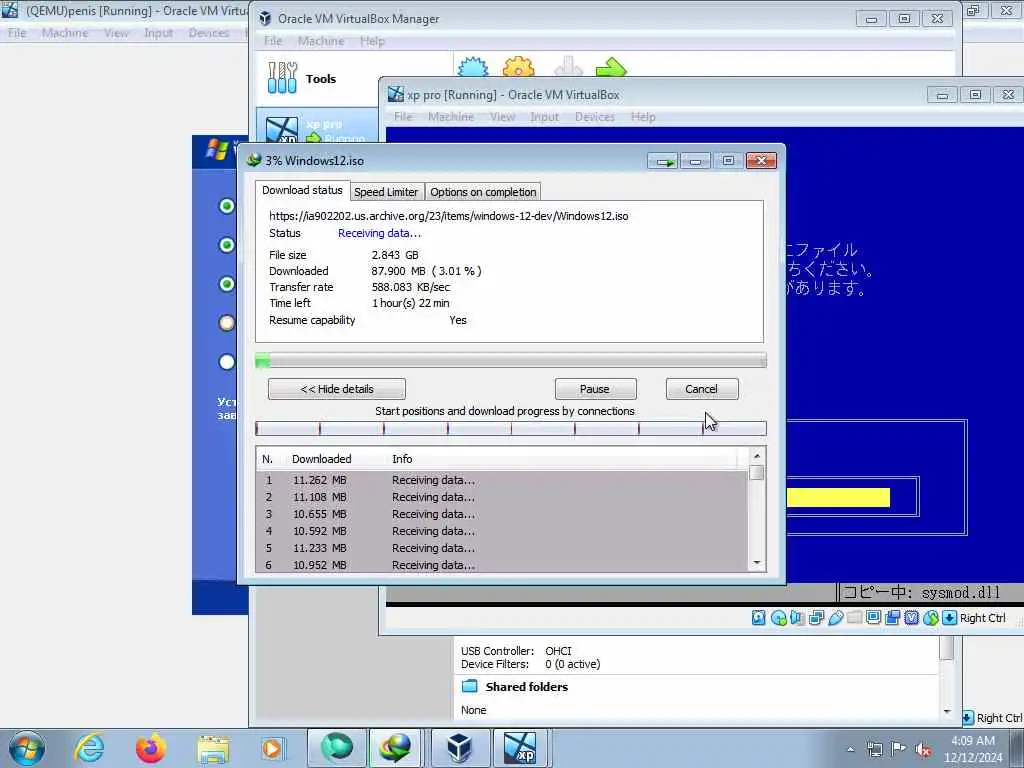The image size is (1024, 768).
Task: Open Windows Start orb
Action: pos(27,748)
